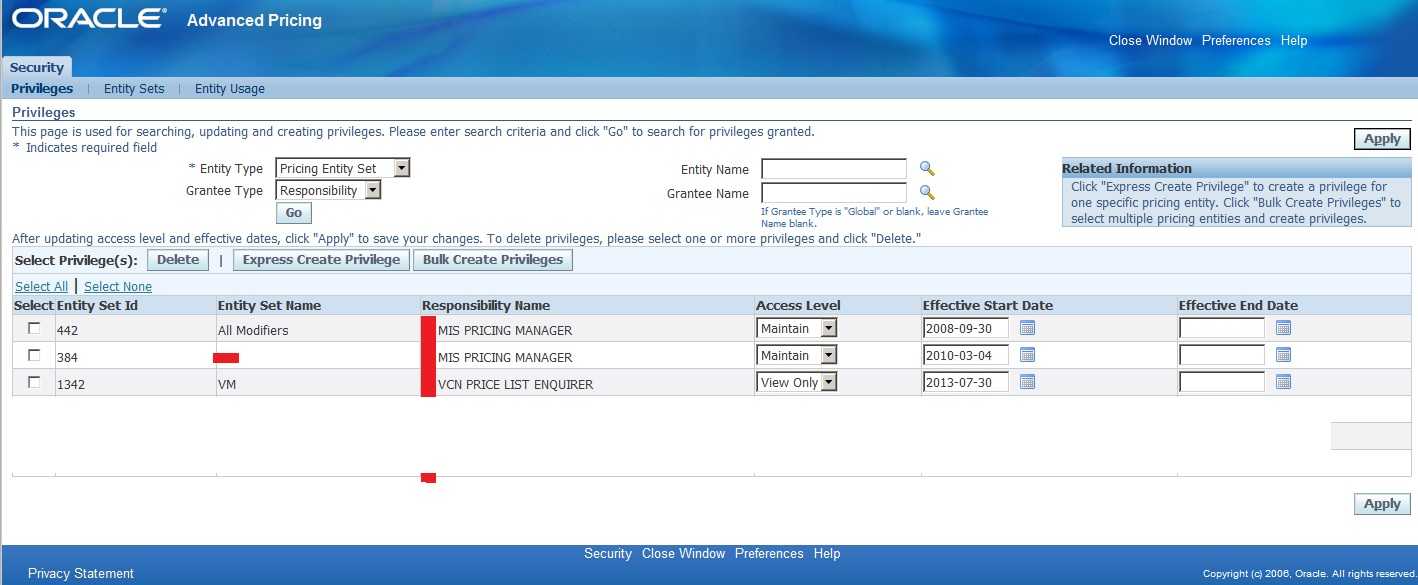Screen dimensions: 1418x585
Task: Open the Grantee Type dropdown
Action: [x=329, y=190]
